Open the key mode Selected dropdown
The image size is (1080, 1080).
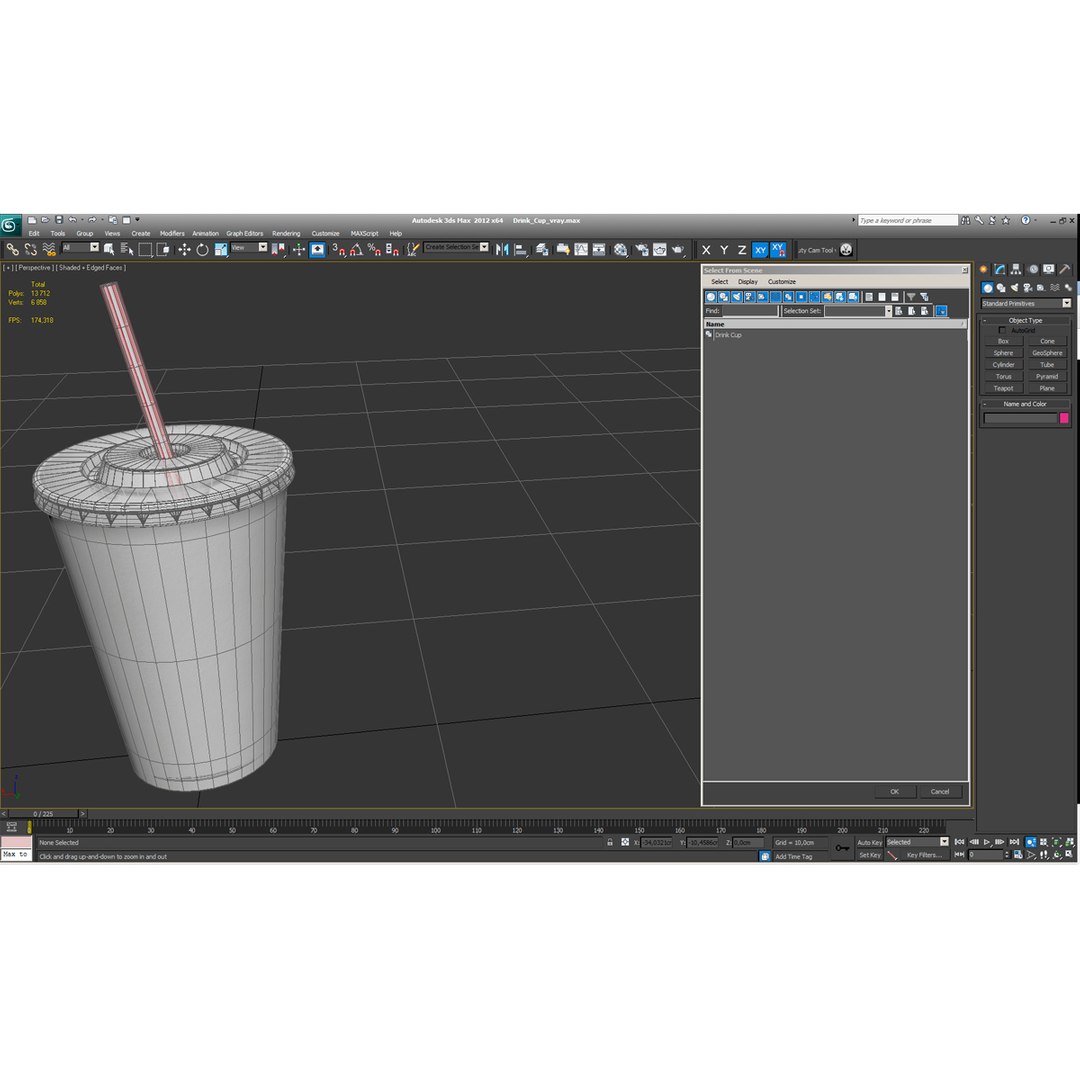point(917,842)
